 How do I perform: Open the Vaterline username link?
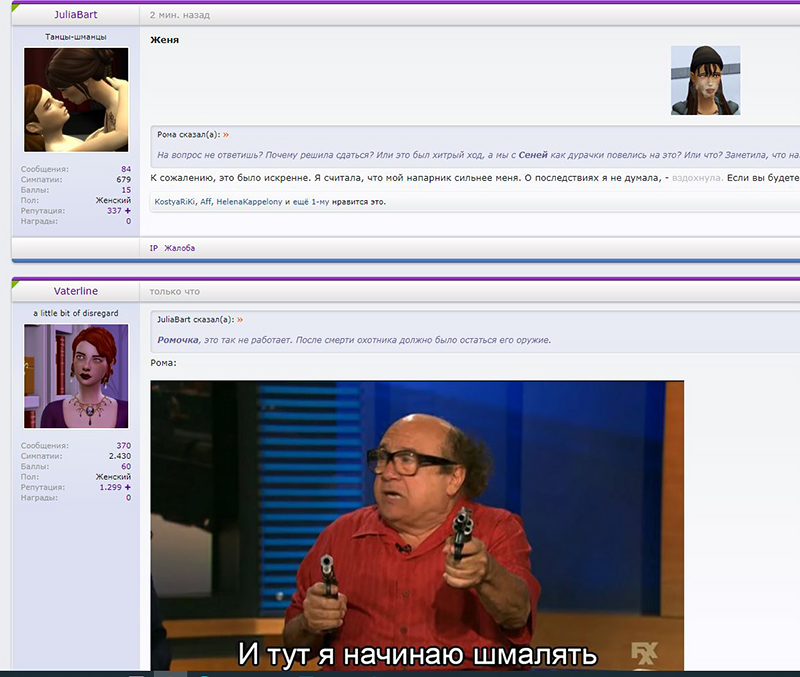point(76,291)
